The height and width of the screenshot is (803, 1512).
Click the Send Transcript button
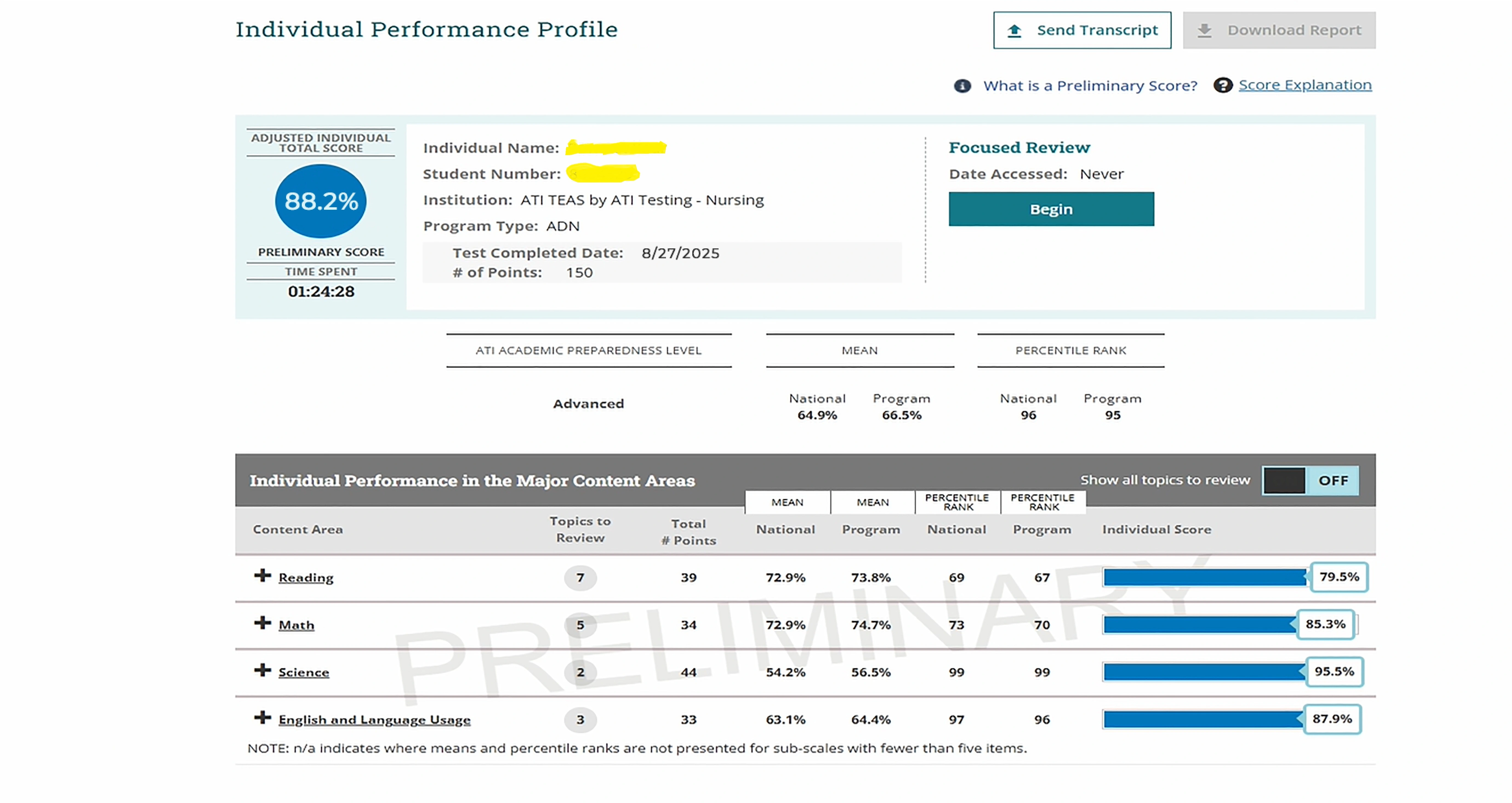(x=1082, y=30)
